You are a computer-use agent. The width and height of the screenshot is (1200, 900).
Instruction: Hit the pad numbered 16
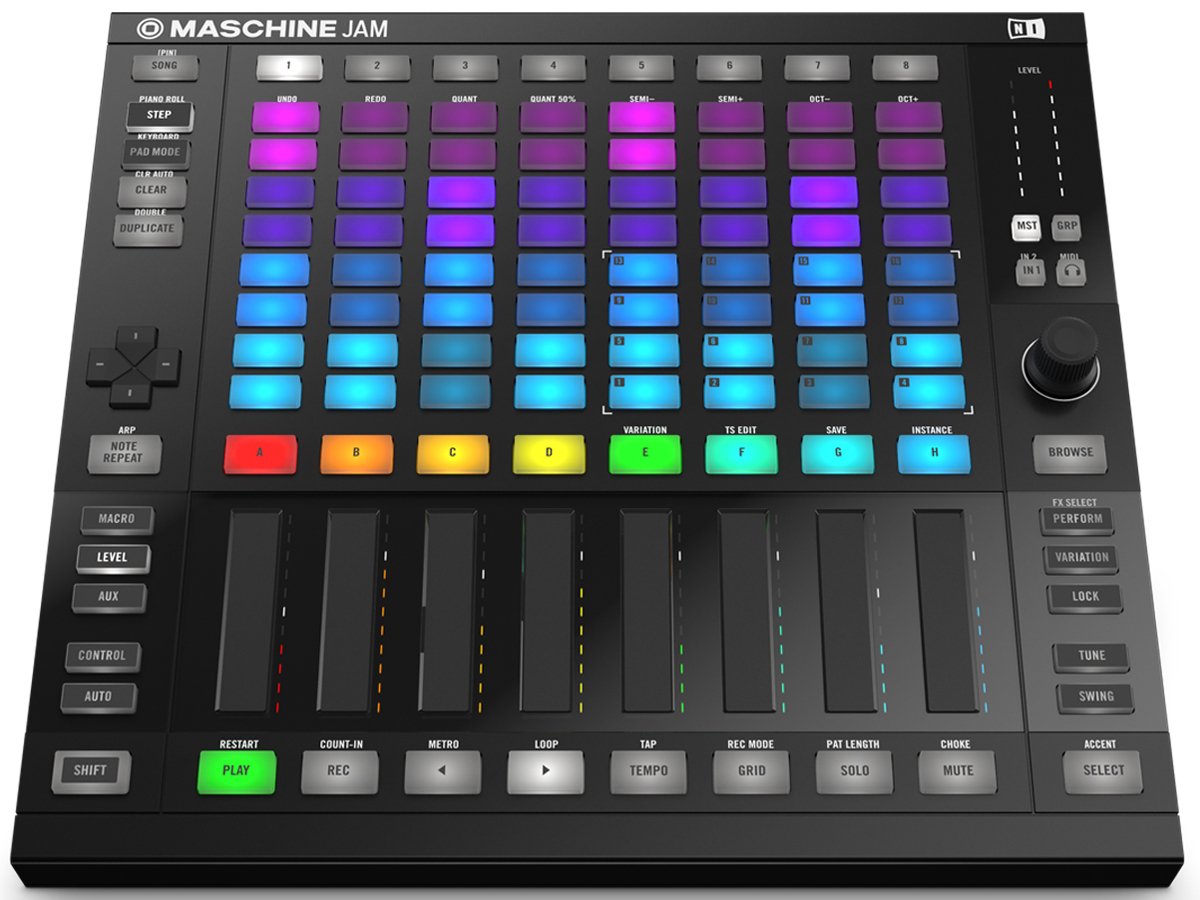pyautogui.click(x=920, y=270)
